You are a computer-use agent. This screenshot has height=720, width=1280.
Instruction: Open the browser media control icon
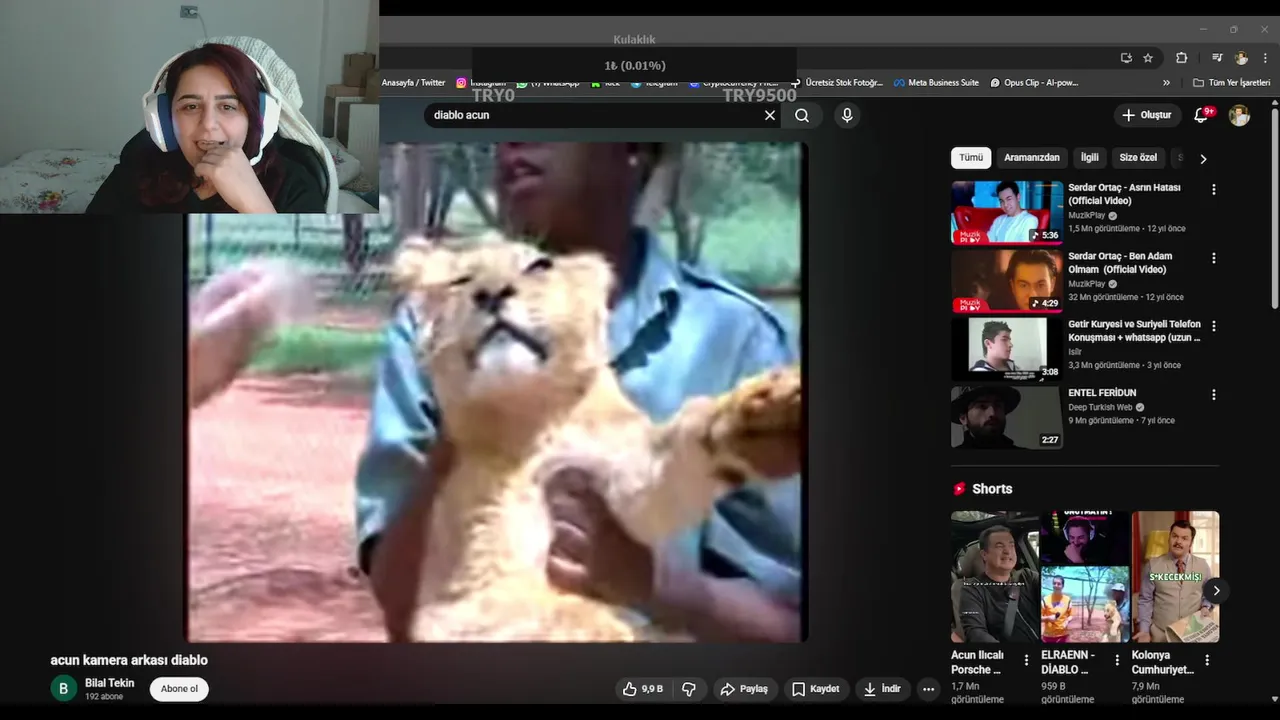click(x=1217, y=58)
